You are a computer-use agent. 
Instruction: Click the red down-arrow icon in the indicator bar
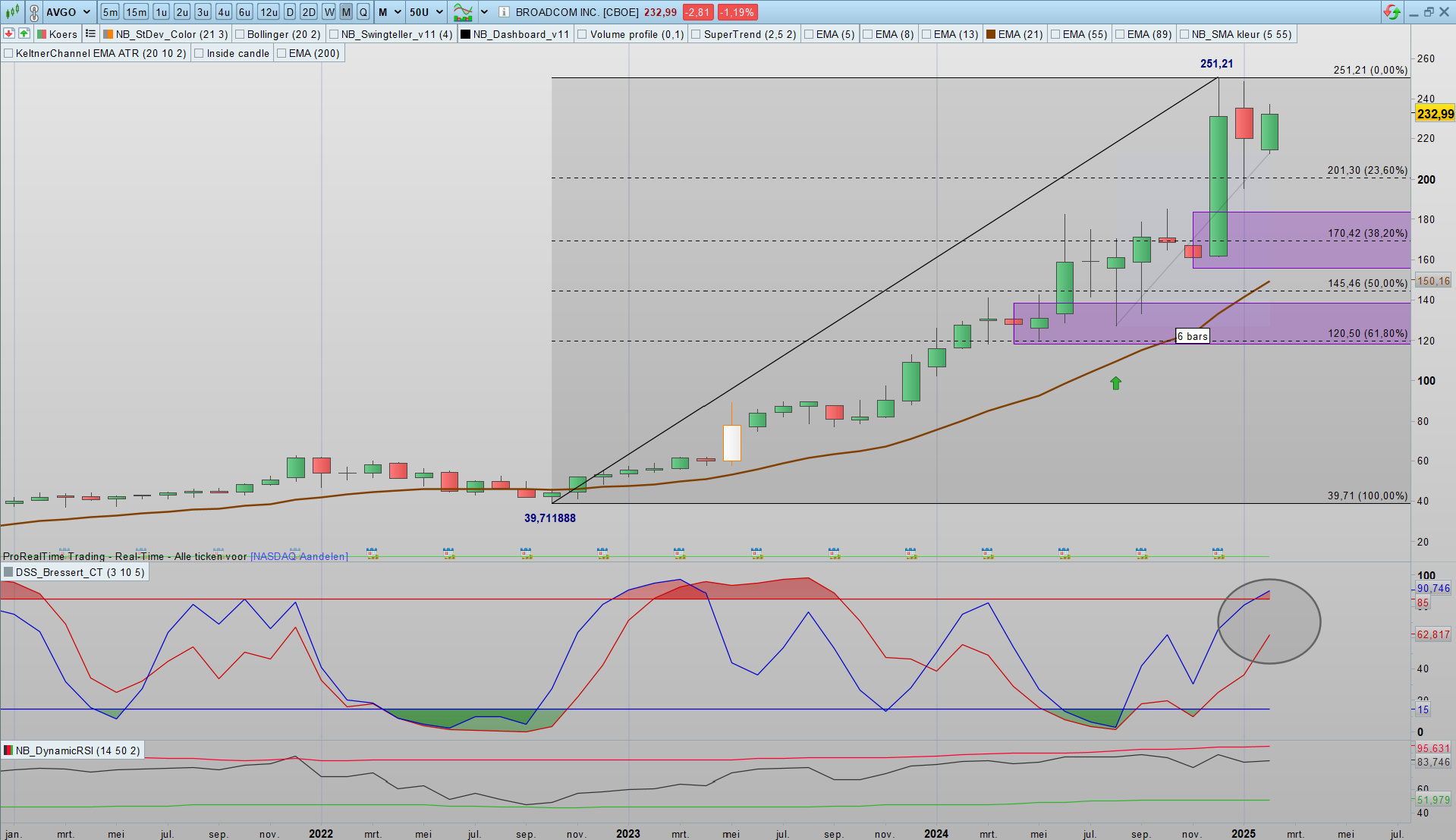click(x=9, y=33)
